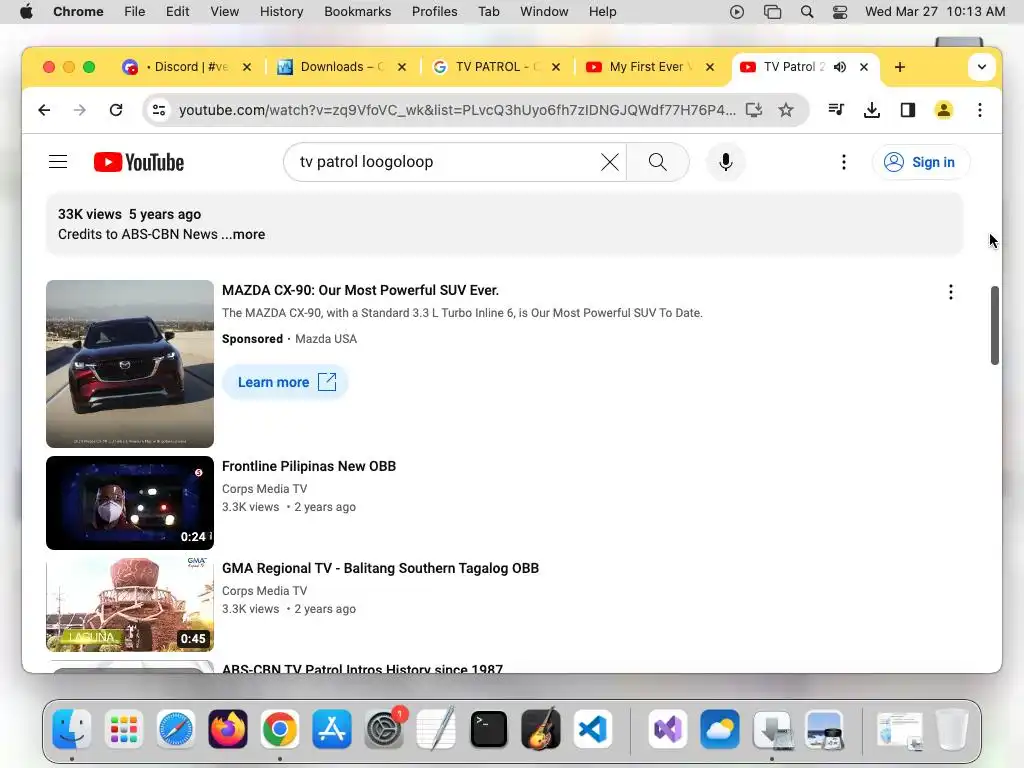
Task: Open Trash in the Dock
Action: point(952,729)
